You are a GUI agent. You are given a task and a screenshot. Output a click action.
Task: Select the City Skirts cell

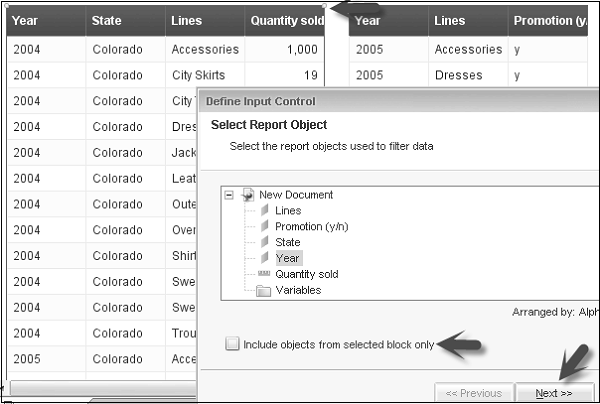click(x=198, y=75)
